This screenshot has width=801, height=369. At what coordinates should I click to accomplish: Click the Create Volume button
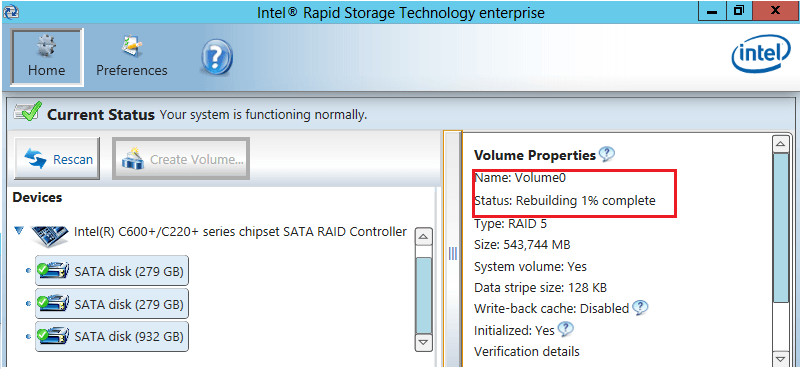181,159
